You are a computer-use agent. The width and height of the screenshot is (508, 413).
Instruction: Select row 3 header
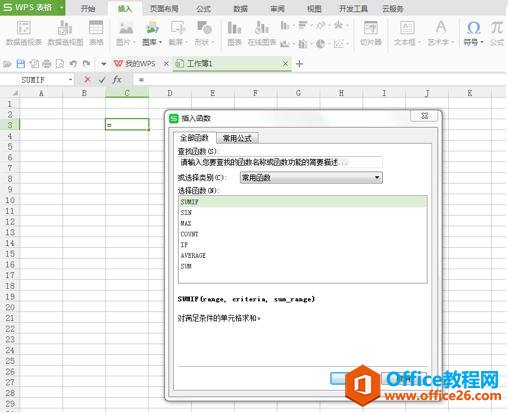pos(10,125)
